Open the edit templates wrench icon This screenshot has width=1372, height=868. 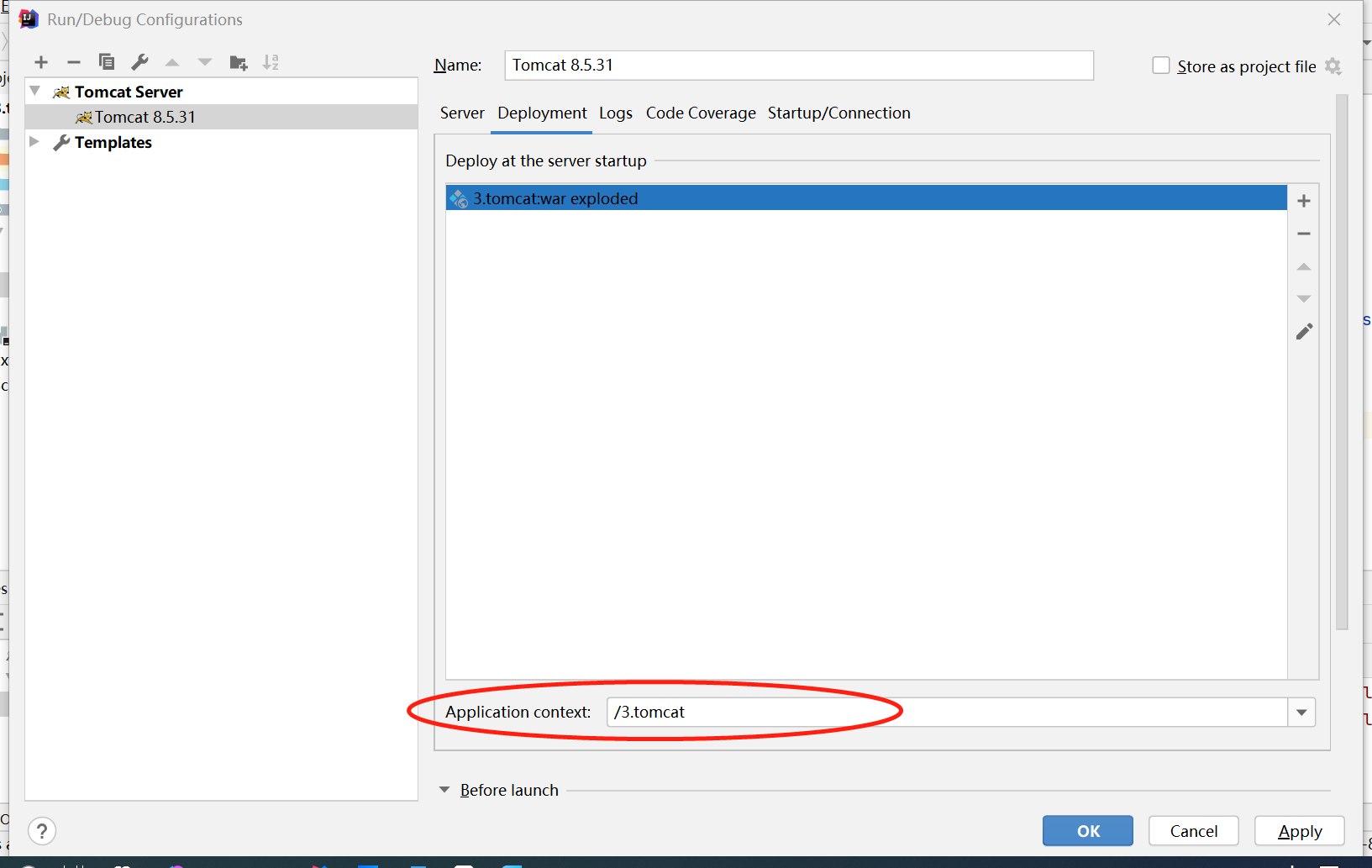[139, 62]
